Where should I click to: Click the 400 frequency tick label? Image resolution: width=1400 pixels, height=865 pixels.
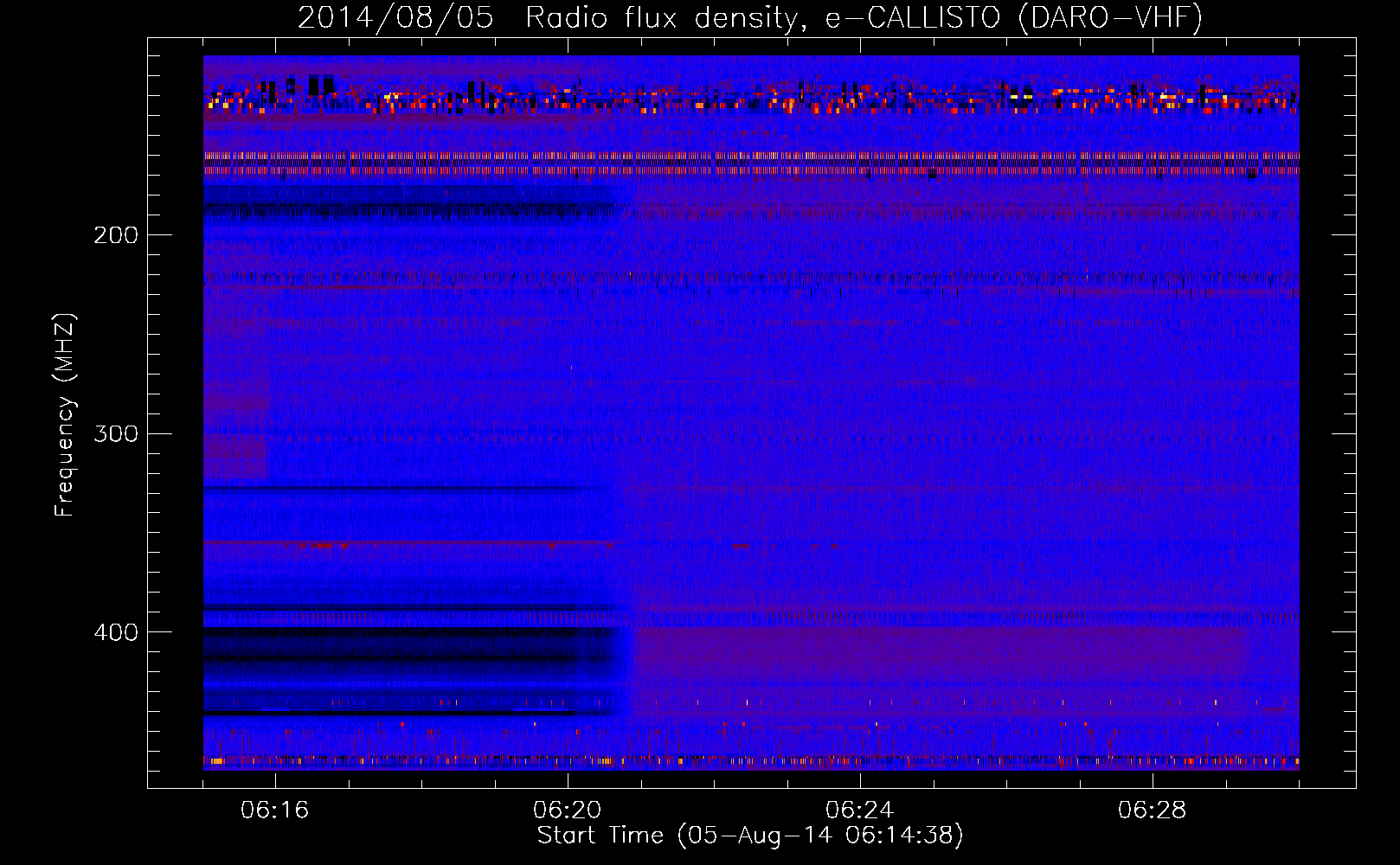coord(116,632)
